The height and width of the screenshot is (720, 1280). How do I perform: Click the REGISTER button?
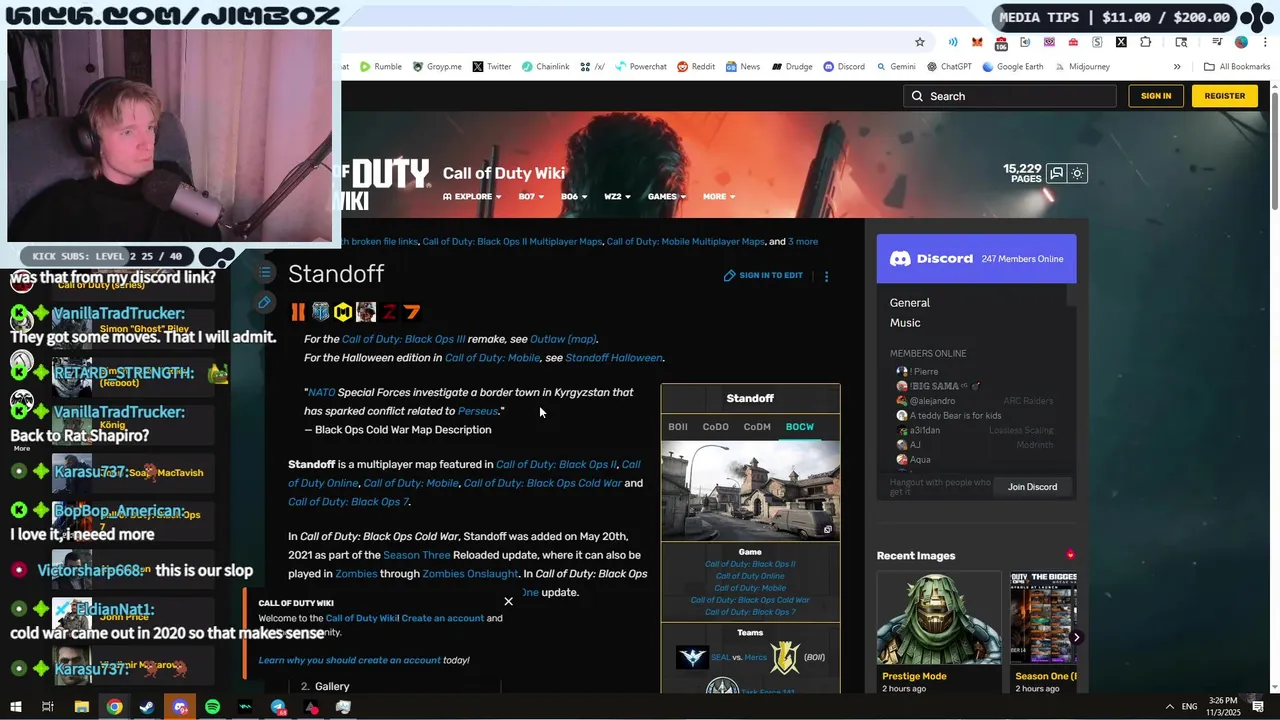1225,96
